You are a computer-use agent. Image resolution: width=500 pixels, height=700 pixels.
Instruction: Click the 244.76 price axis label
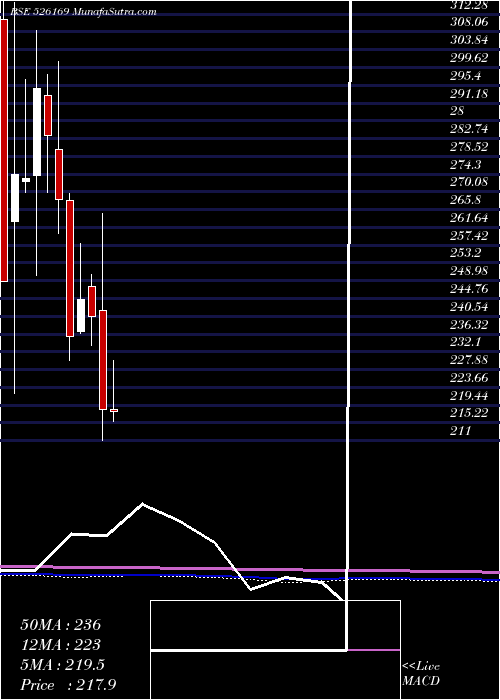click(470, 289)
